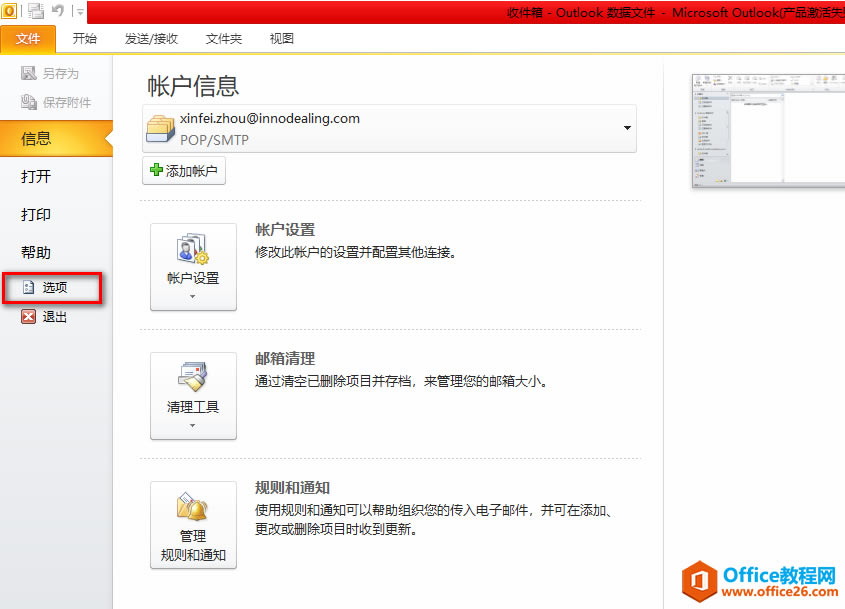845x609 pixels.
Task: Open the Customize Quick Access Toolbar dropdown
Action: 80,12
